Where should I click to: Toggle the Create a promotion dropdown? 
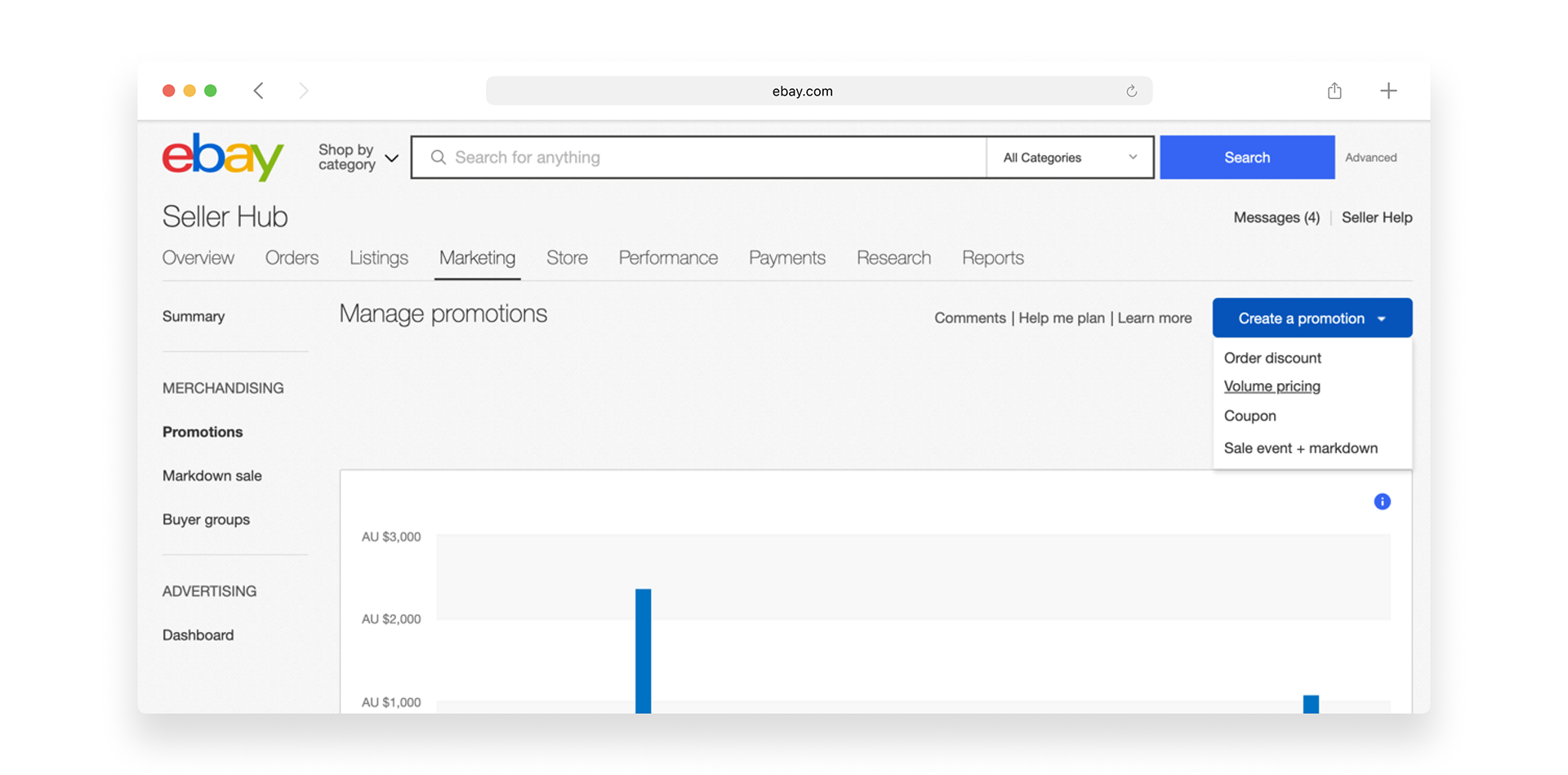[1312, 318]
